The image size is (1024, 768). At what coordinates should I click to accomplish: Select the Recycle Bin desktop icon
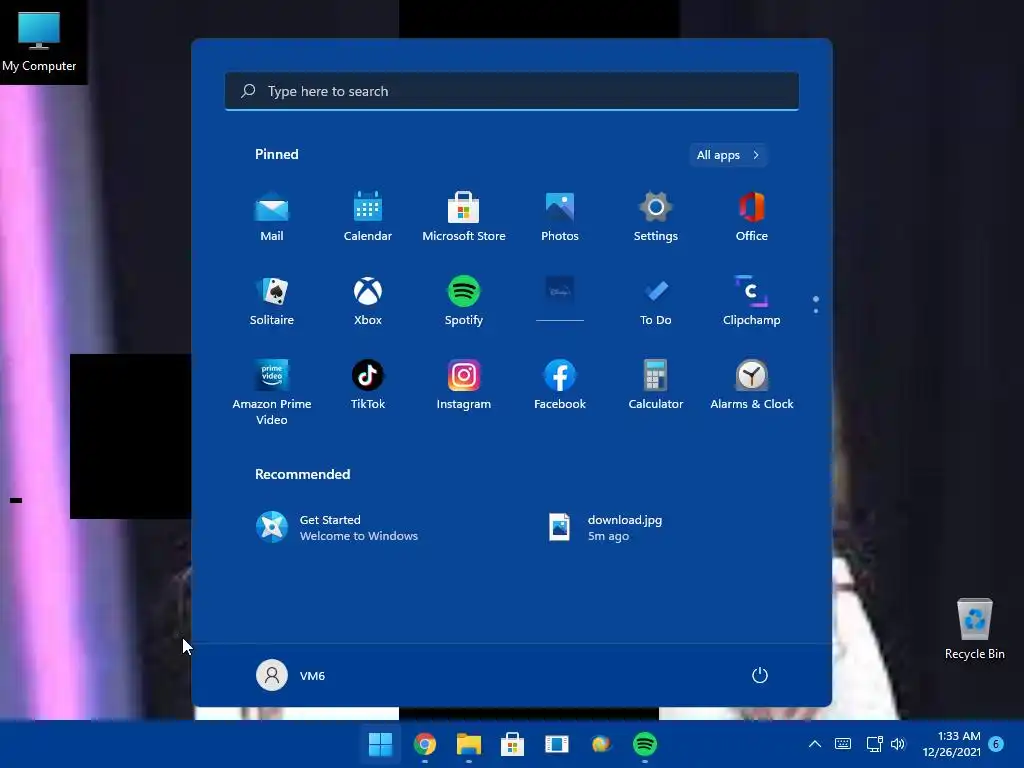click(974, 630)
